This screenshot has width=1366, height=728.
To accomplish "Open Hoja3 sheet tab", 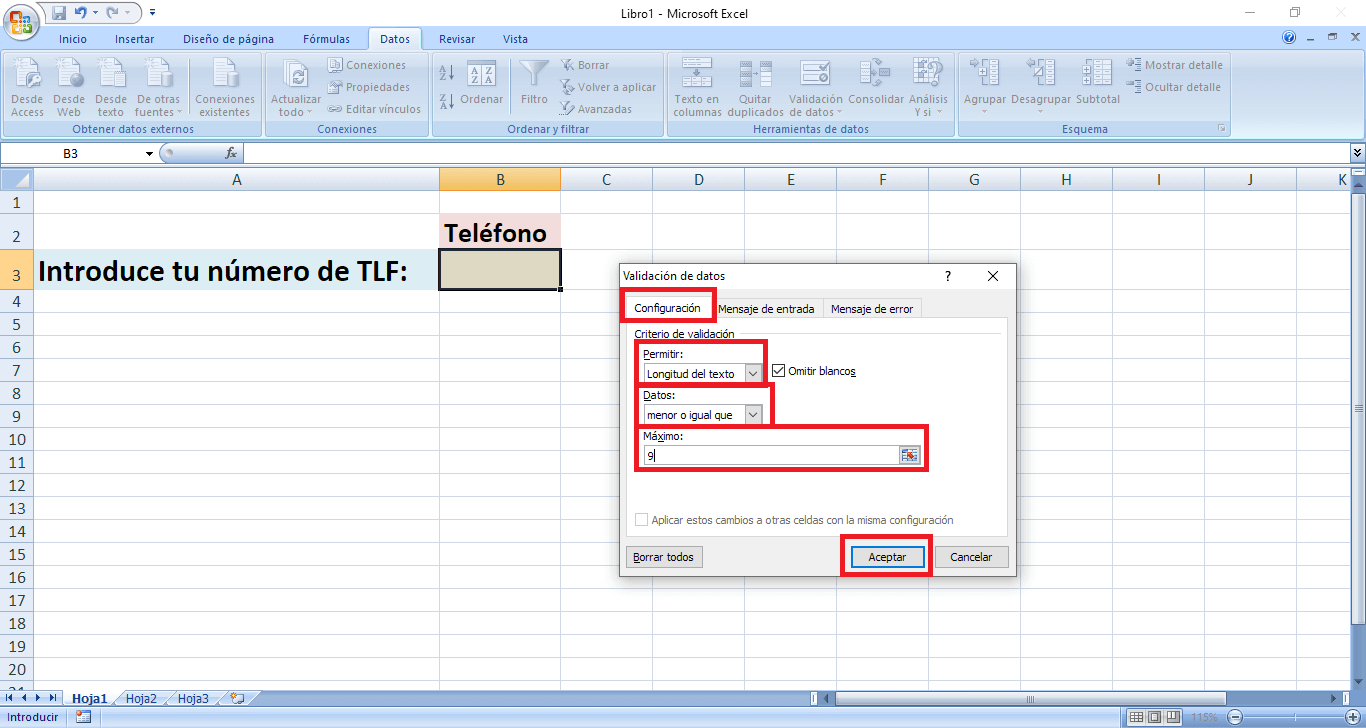I will (x=193, y=699).
